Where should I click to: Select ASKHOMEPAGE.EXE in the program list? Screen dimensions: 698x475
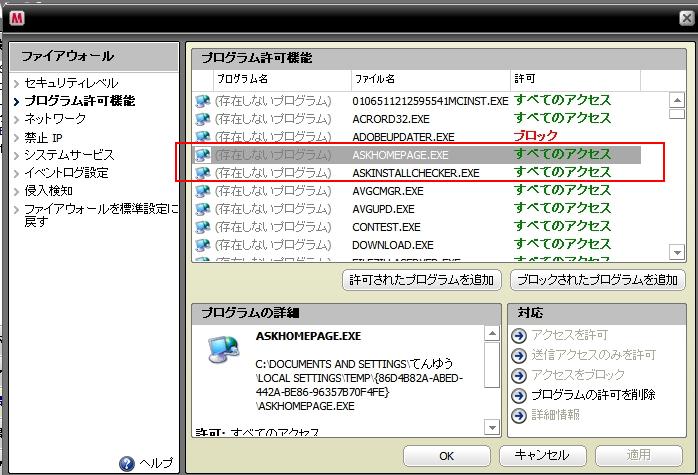[x=400, y=155]
